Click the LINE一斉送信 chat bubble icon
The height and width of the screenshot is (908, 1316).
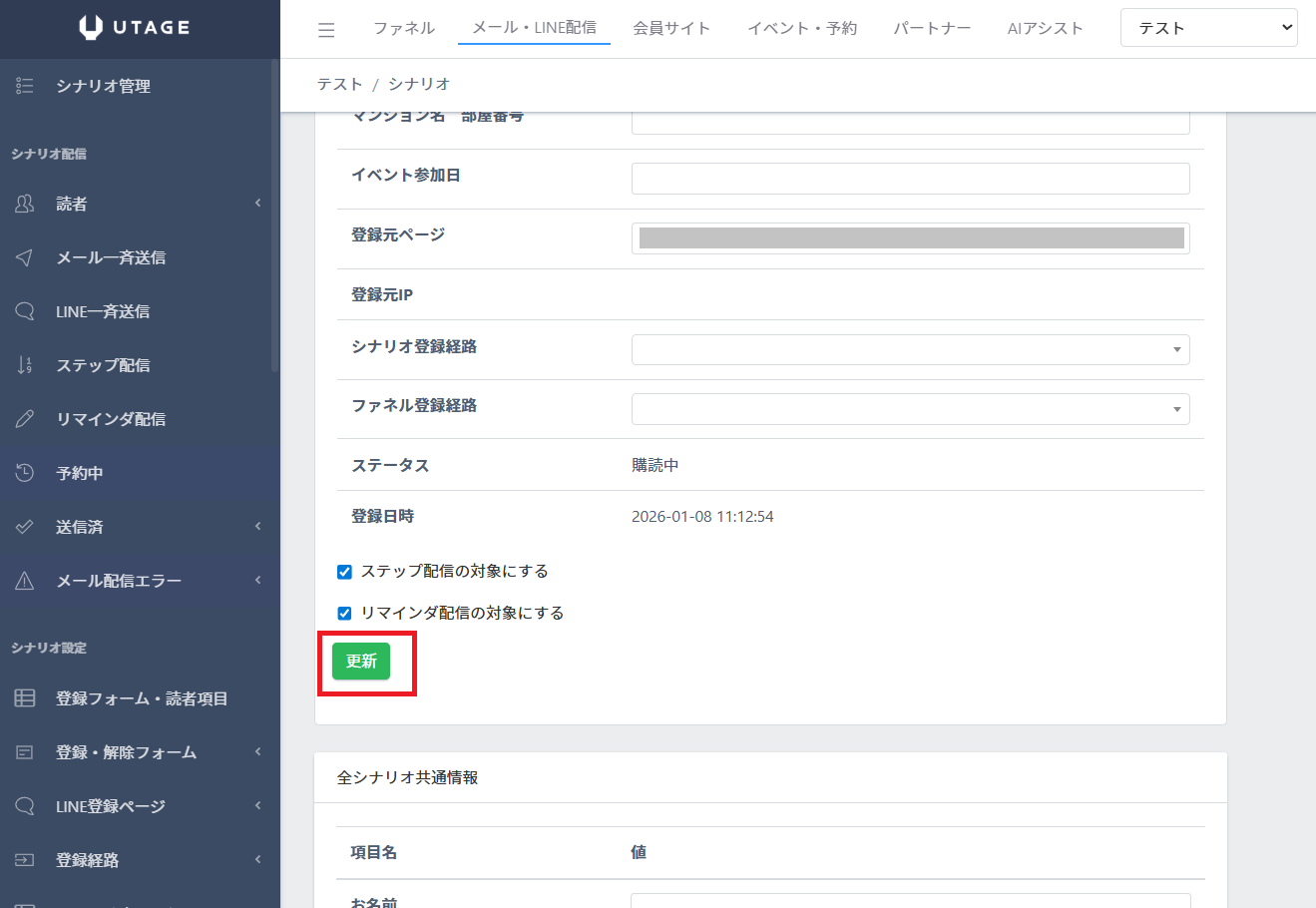(25, 311)
